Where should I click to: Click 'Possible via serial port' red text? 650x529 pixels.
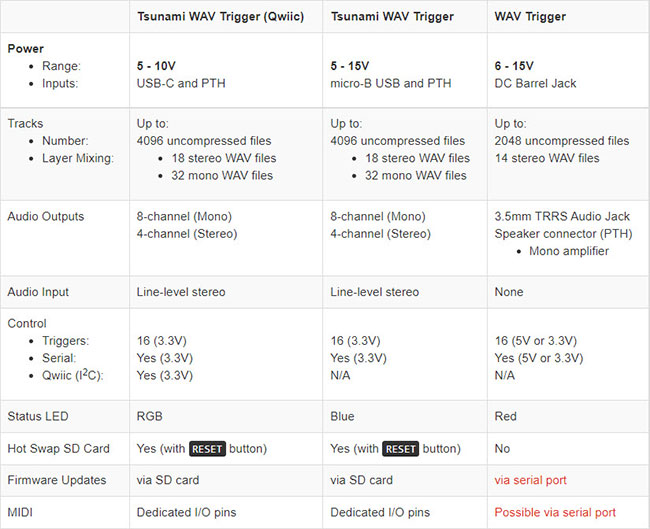pyautogui.click(x=555, y=512)
